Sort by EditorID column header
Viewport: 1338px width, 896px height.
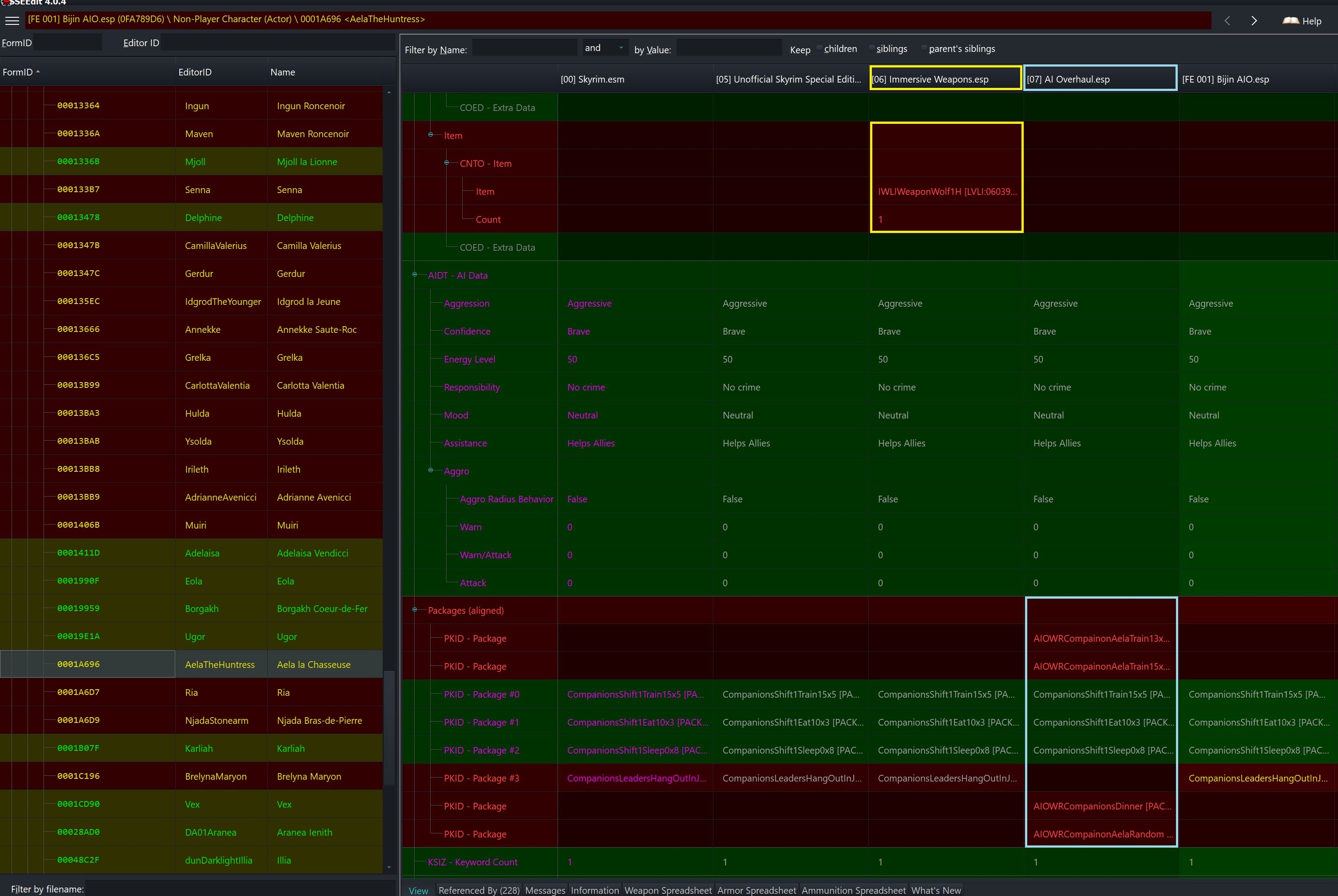tap(221, 72)
